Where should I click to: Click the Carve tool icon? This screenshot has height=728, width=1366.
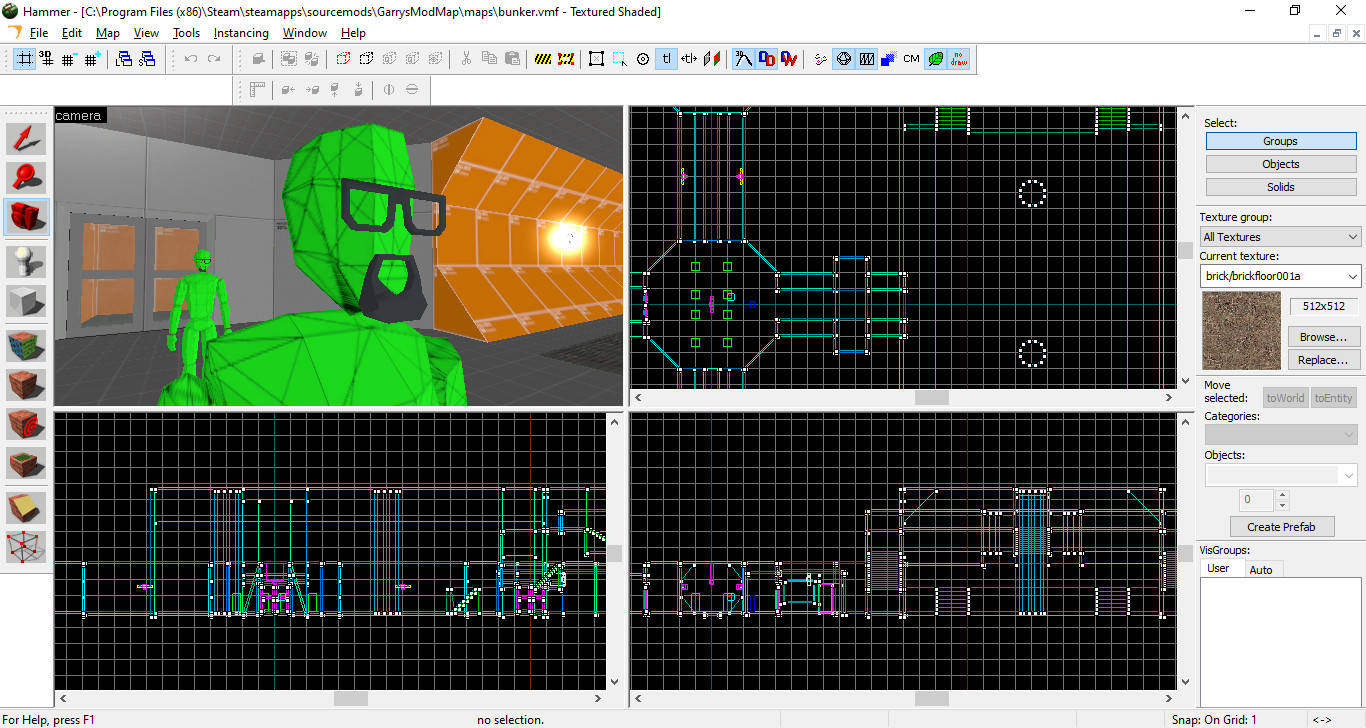tap(258, 59)
